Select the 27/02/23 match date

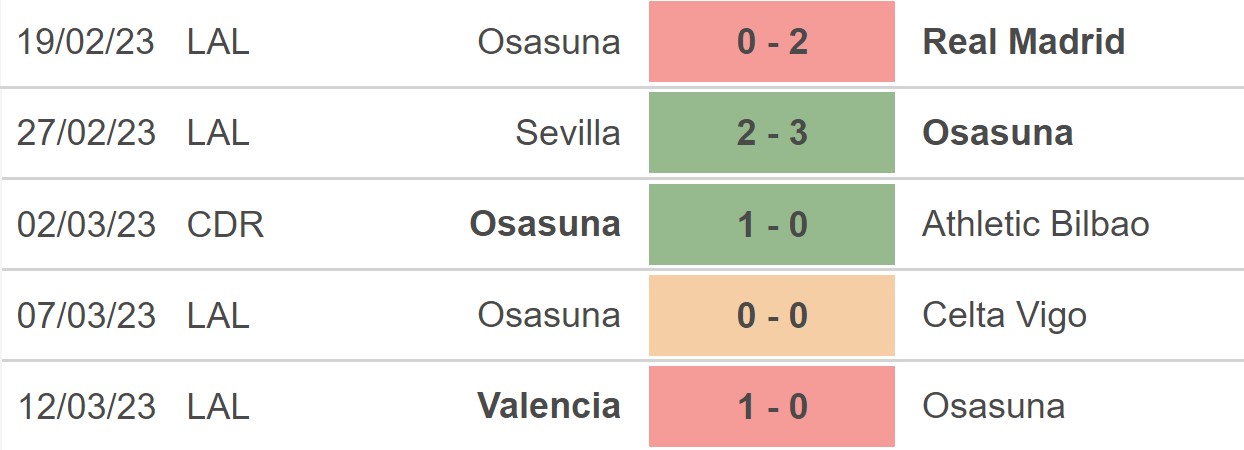point(87,133)
